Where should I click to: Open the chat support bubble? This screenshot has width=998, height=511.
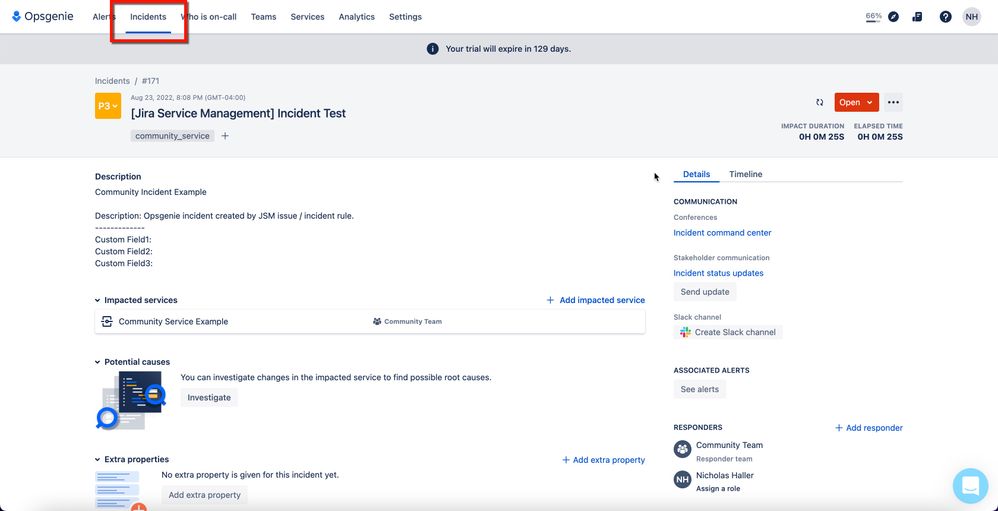tap(970, 486)
